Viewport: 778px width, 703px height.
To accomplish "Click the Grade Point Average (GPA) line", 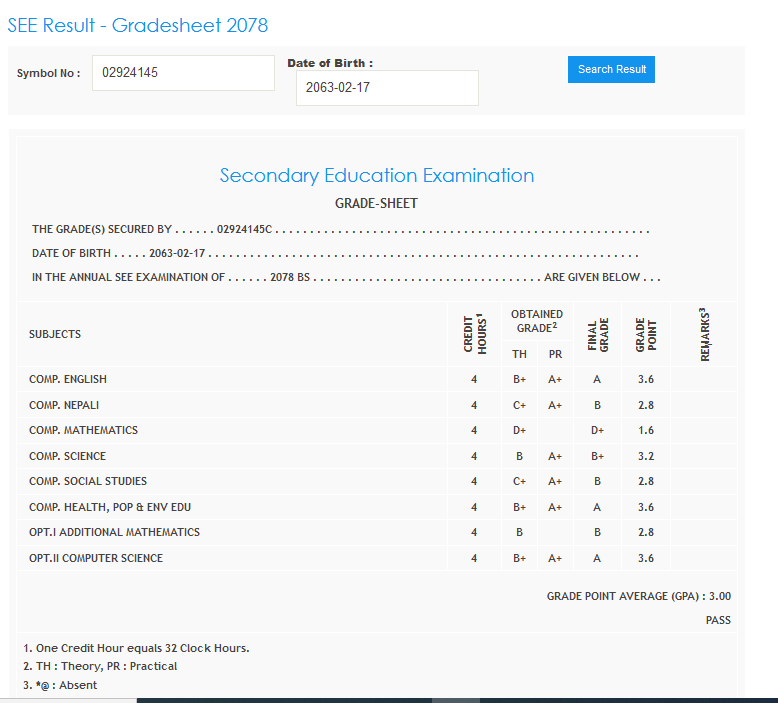I will pyautogui.click(x=638, y=596).
